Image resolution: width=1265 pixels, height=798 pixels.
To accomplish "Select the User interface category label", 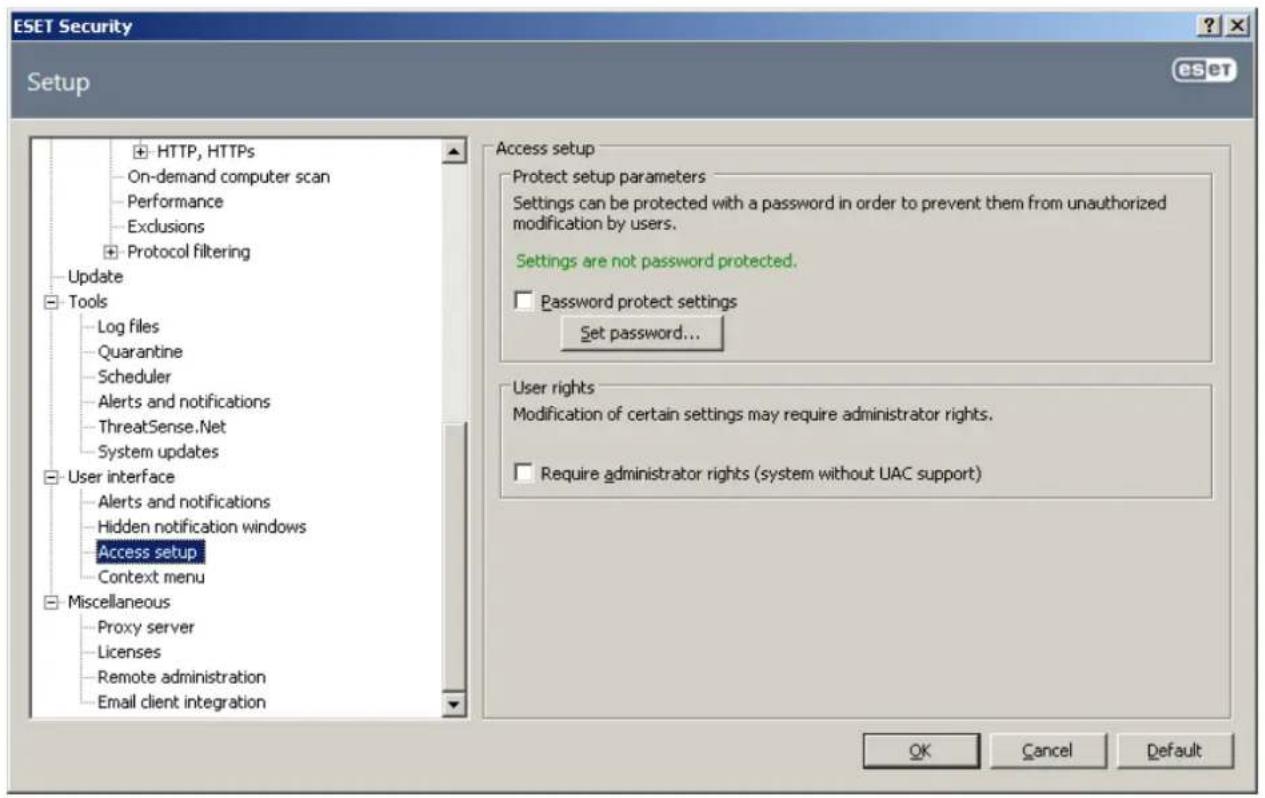I will [120, 476].
